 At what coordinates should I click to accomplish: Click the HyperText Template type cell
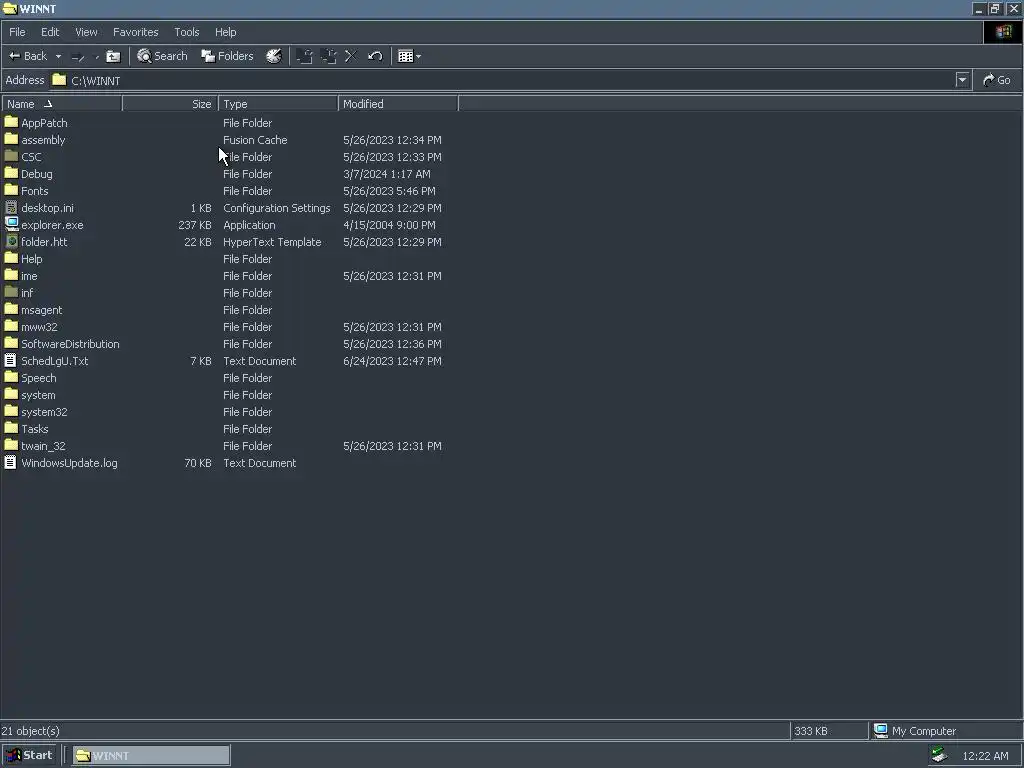[272, 242]
